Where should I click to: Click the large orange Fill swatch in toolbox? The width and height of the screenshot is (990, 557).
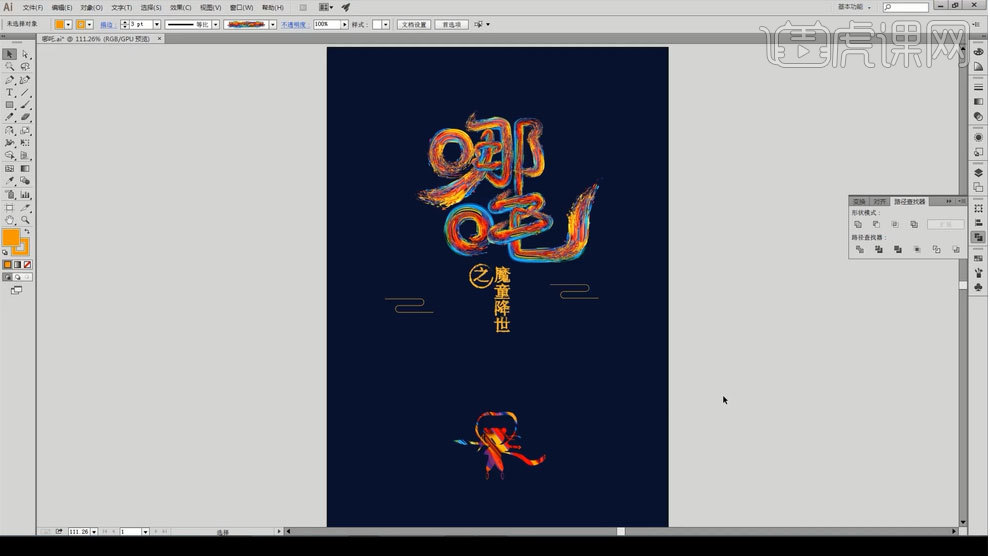[x=11, y=237]
